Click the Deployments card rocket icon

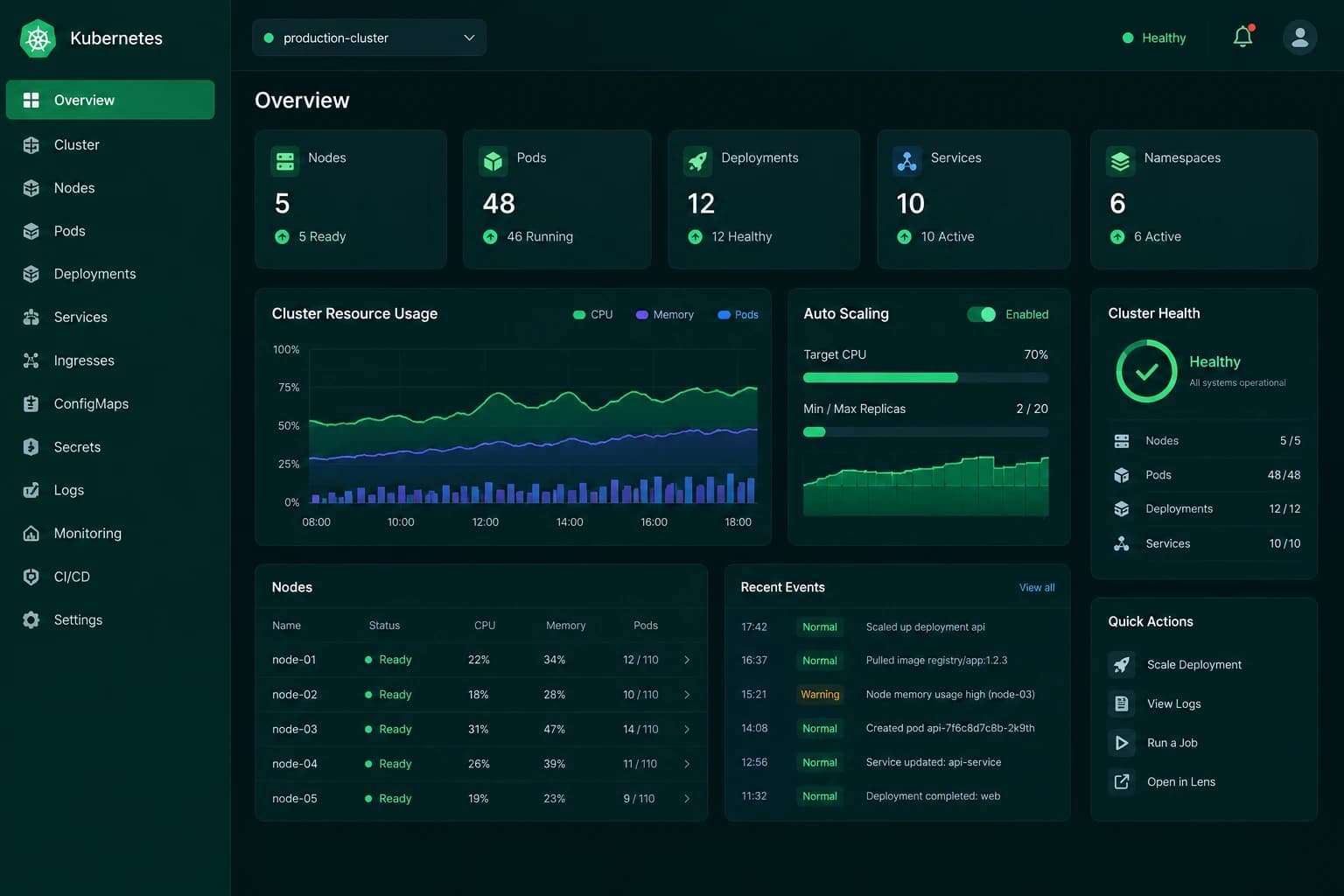coord(697,161)
